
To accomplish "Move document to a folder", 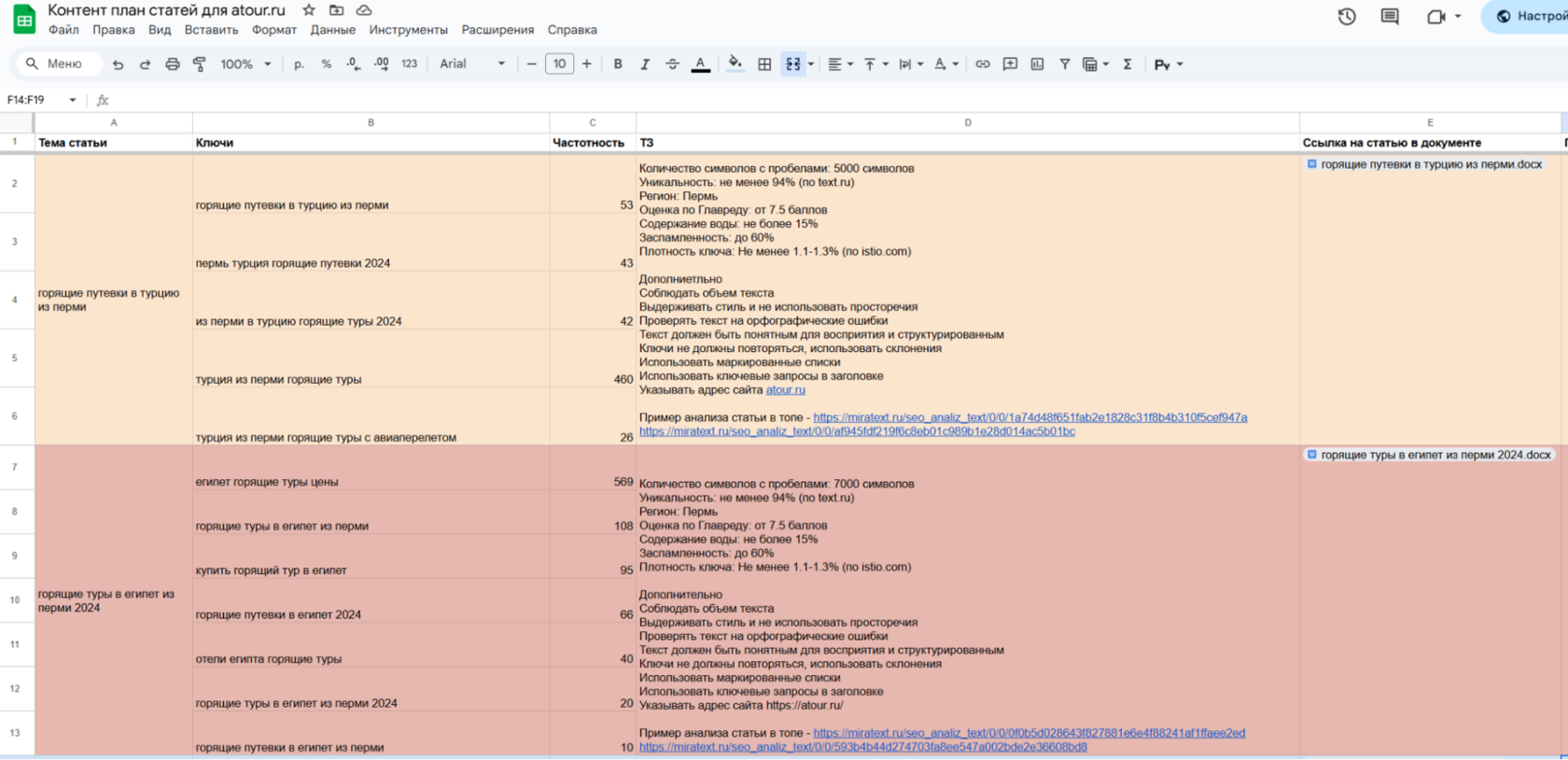I will tap(337, 10).
